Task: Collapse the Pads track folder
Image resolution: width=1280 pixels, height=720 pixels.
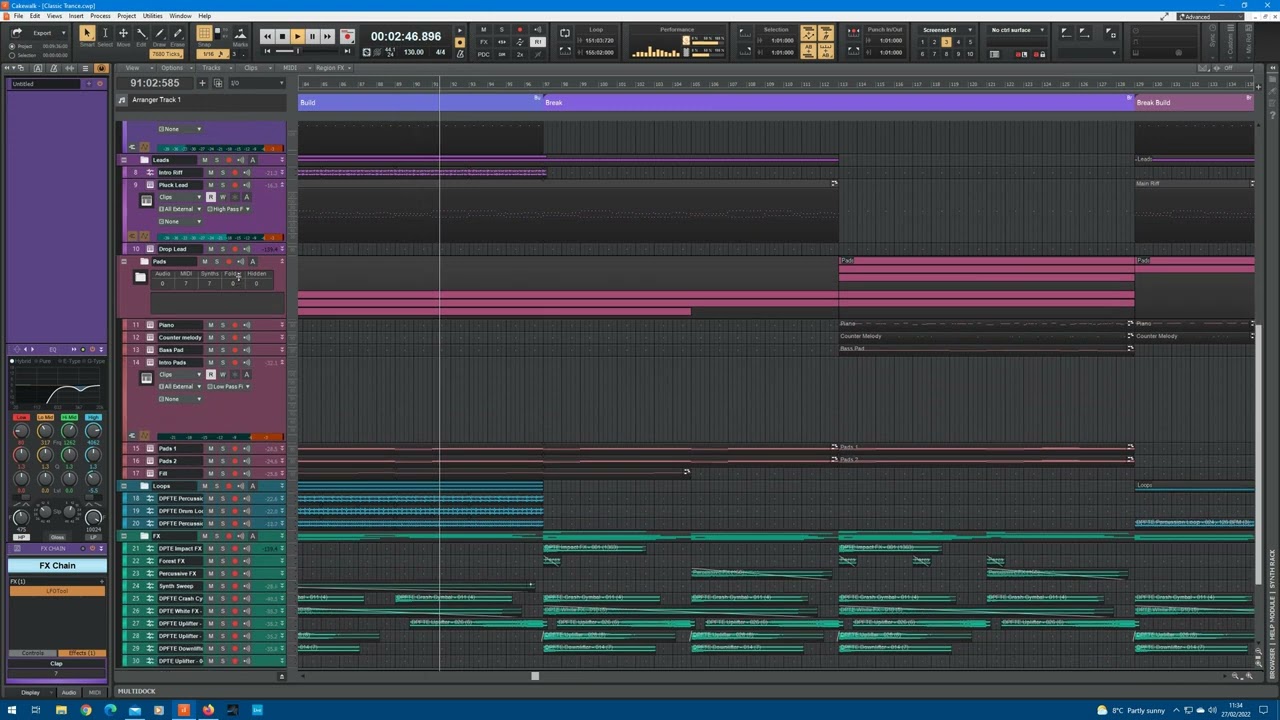Action: pyautogui.click(x=124, y=262)
